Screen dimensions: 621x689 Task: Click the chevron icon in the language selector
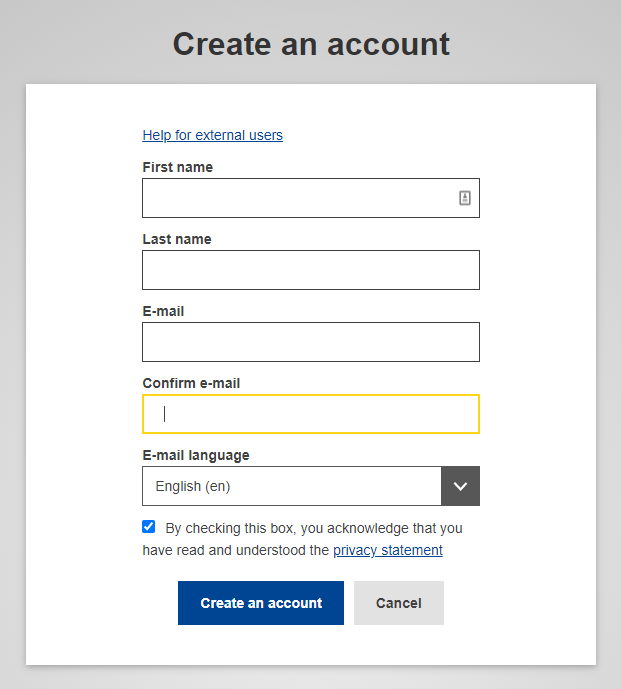coord(460,486)
